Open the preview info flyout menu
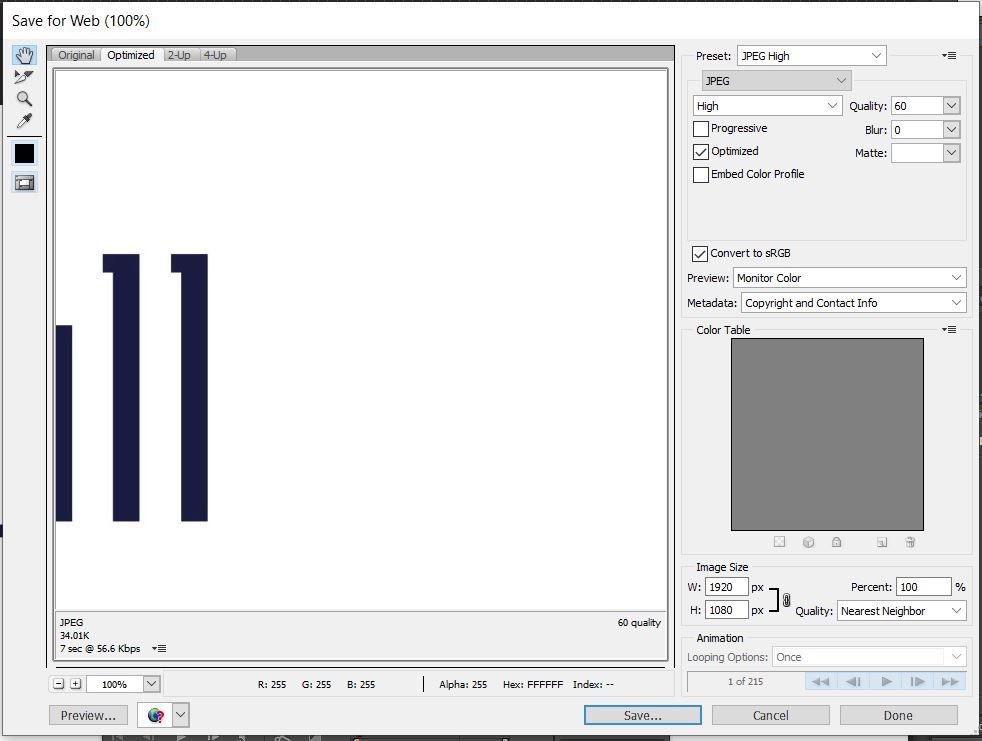Screen dimensions: 982x741 click(x=159, y=649)
